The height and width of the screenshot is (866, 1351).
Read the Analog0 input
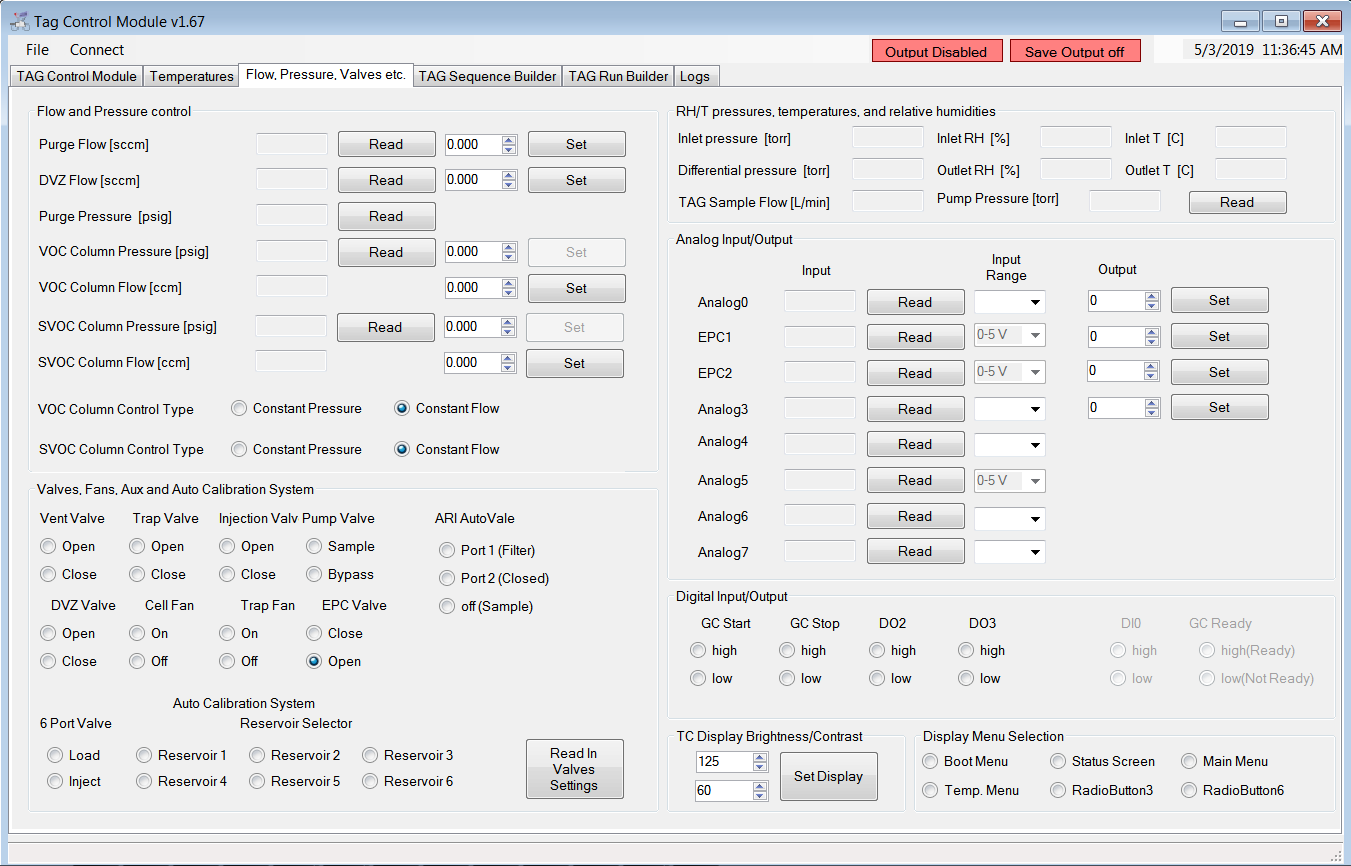pyautogui.click(x=915, y=302)
